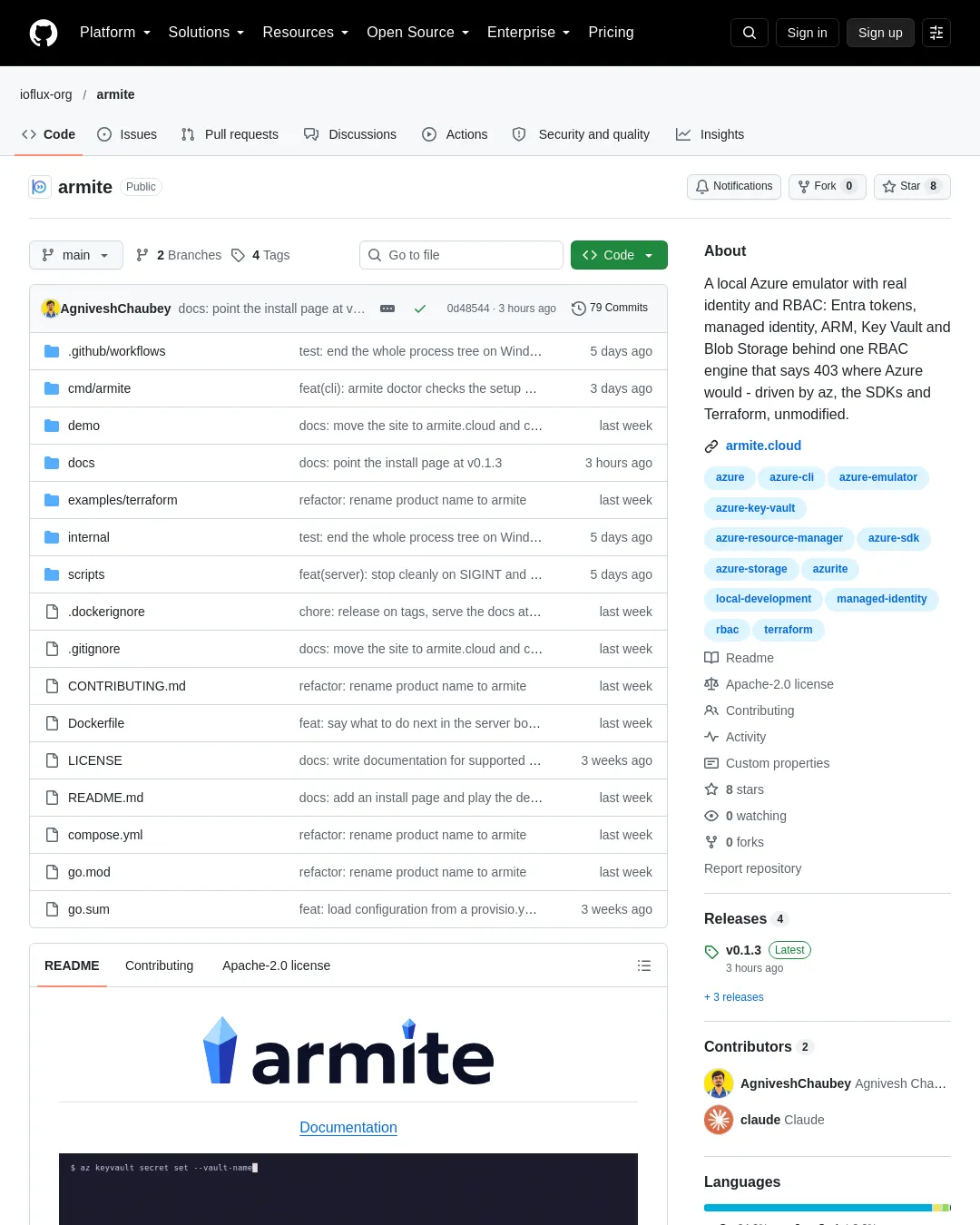The width and height of the screenshot is (980, 1225).
Task: Switch to the Insights tab
Action: coord(710,134)
